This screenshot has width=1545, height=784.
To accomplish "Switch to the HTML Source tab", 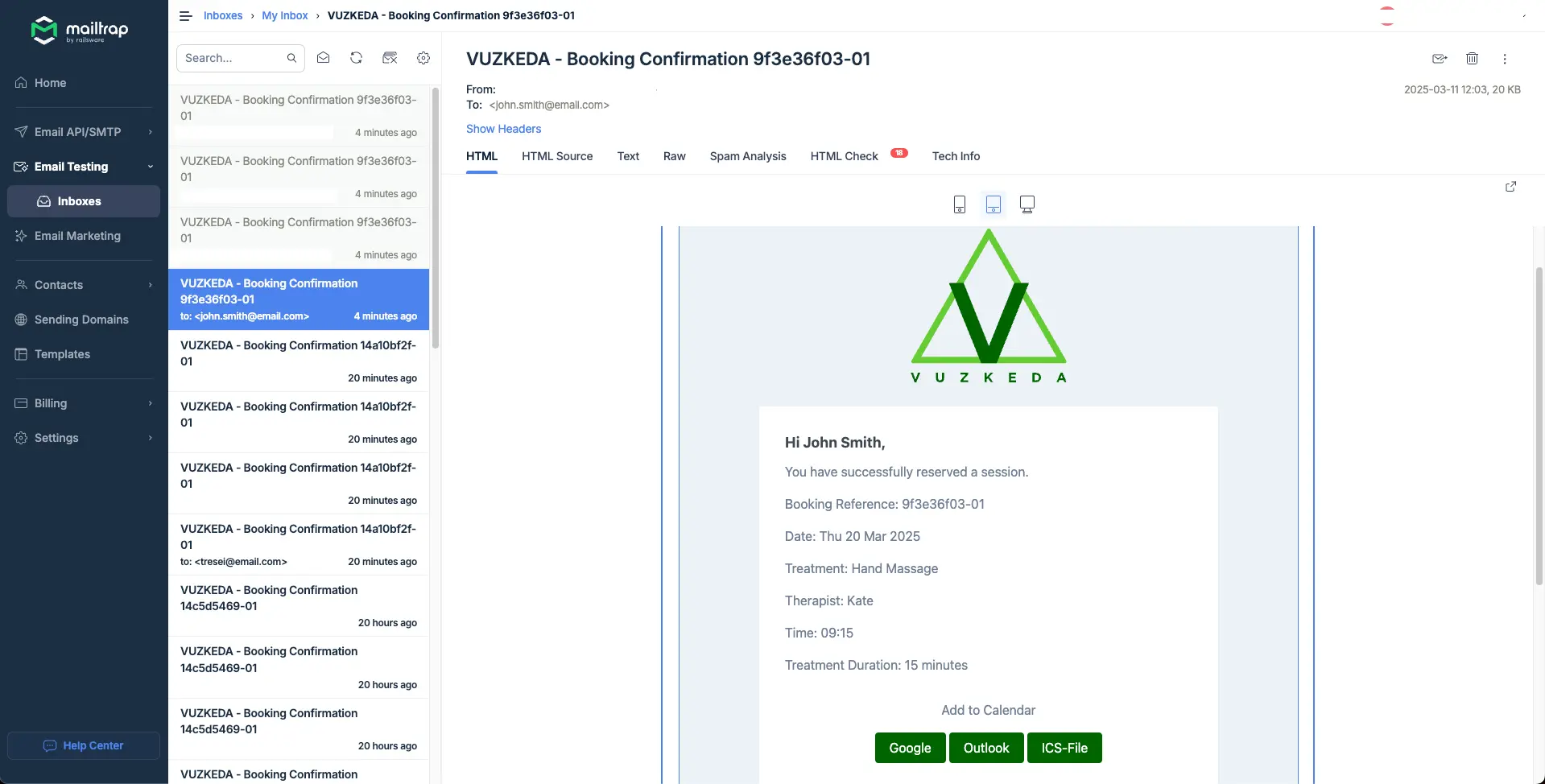I will point(556,156).
